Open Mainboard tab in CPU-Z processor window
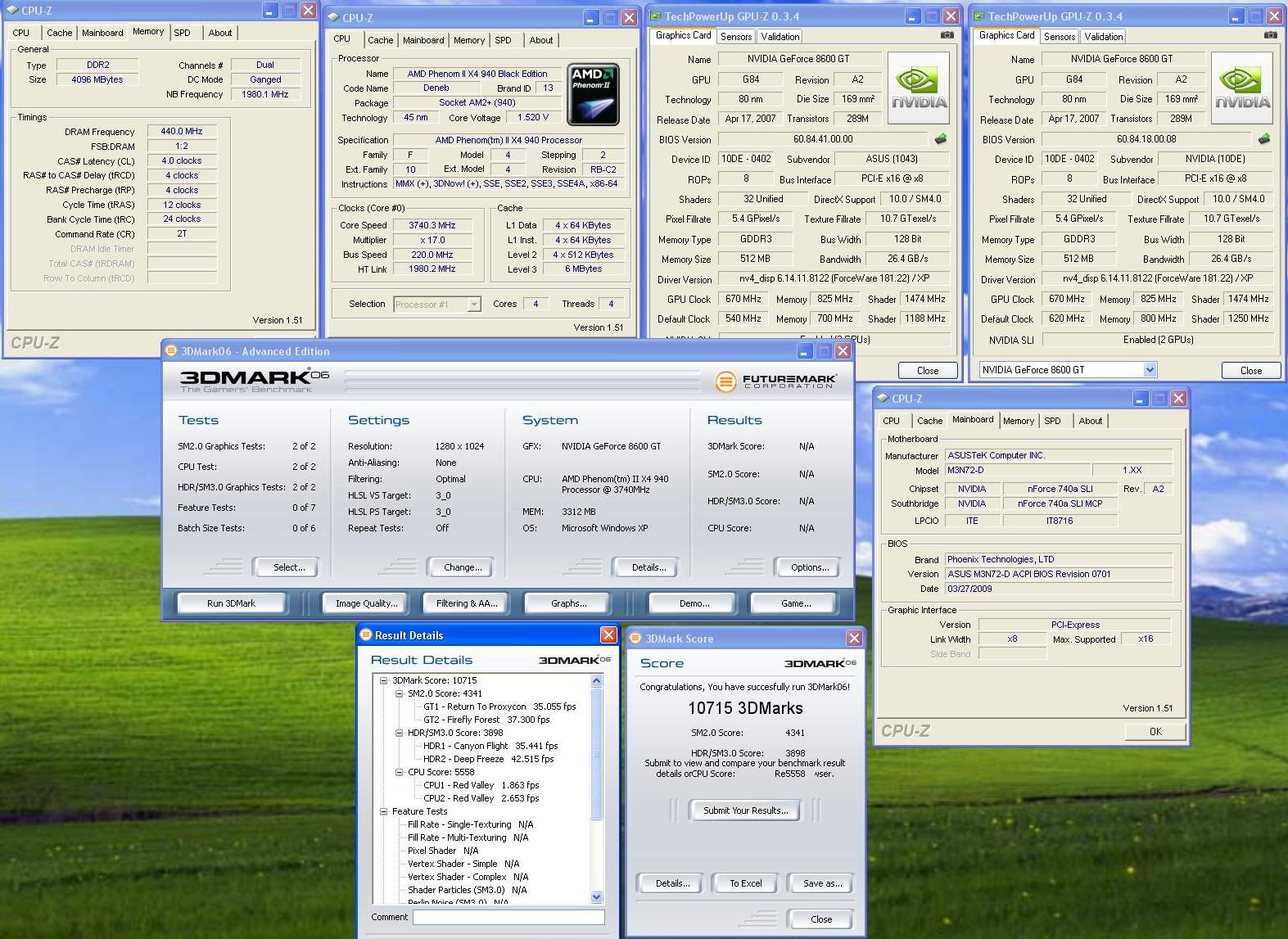Screen dimensions: 1288x939 423,40
